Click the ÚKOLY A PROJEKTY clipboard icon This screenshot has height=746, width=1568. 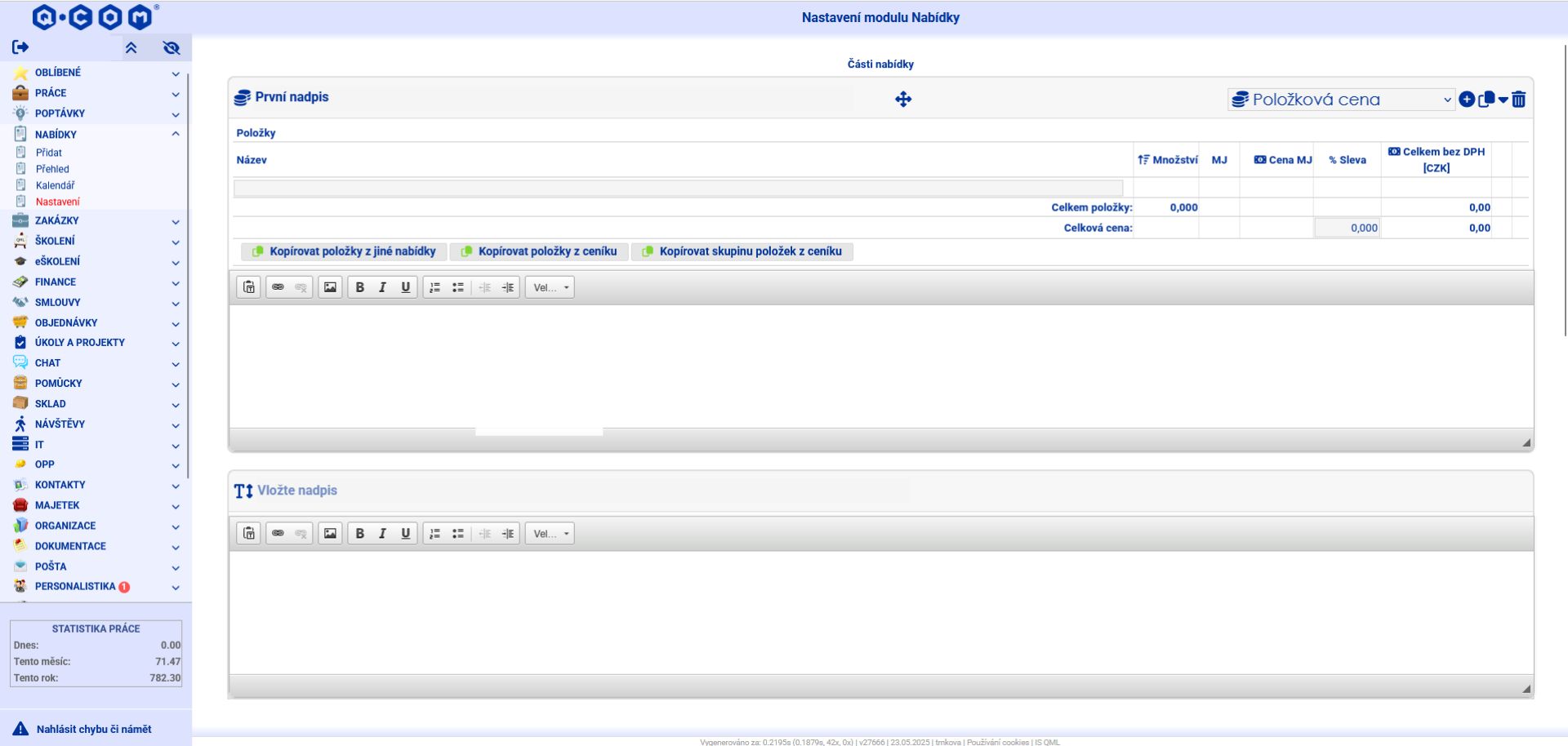tap(20, 343)
